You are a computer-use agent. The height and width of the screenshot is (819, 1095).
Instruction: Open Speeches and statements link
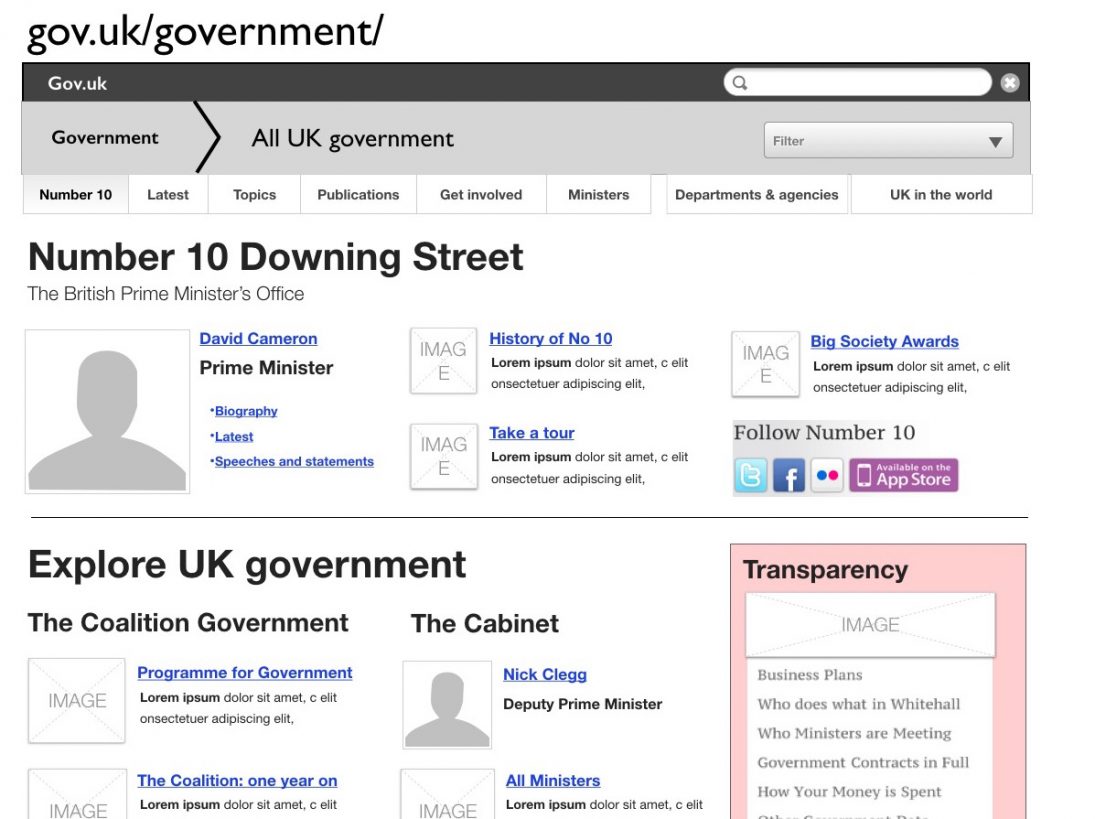294,462
